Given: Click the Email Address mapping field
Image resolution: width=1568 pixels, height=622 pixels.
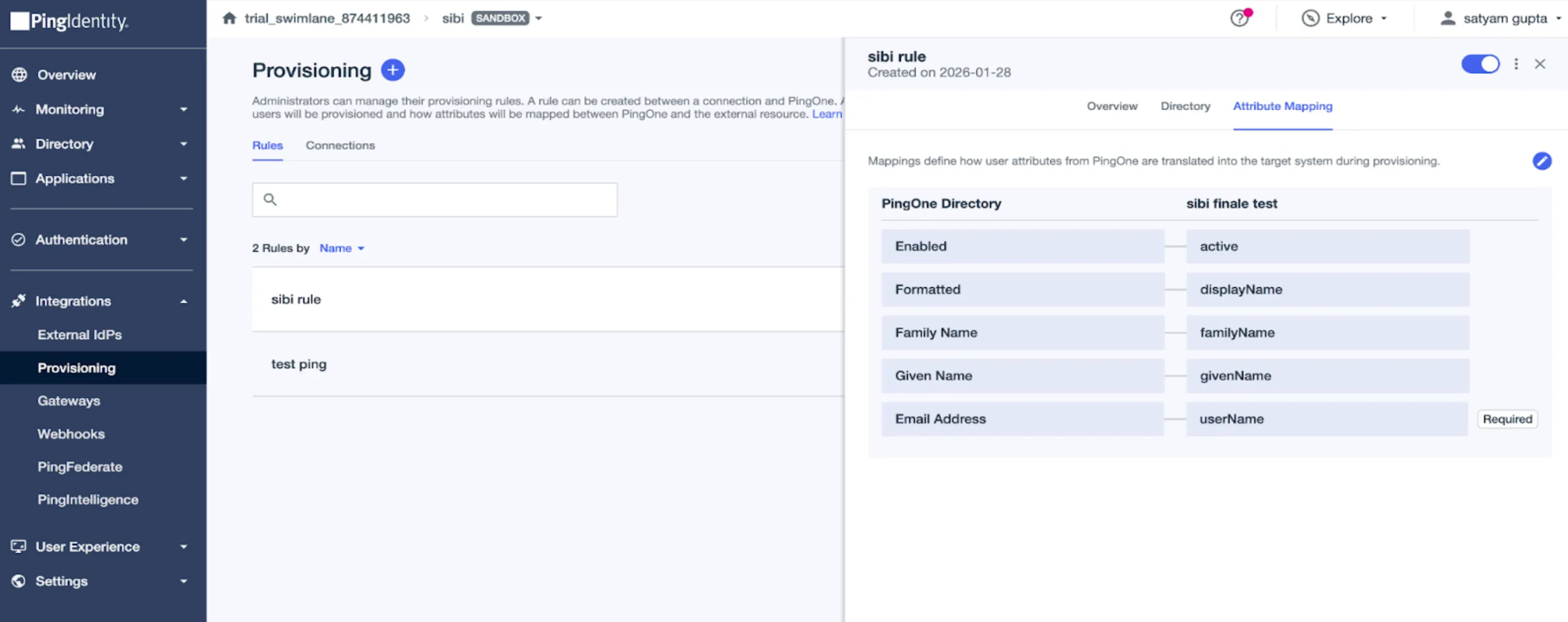Looking at the screenshot, I should tap(1023, 419).
